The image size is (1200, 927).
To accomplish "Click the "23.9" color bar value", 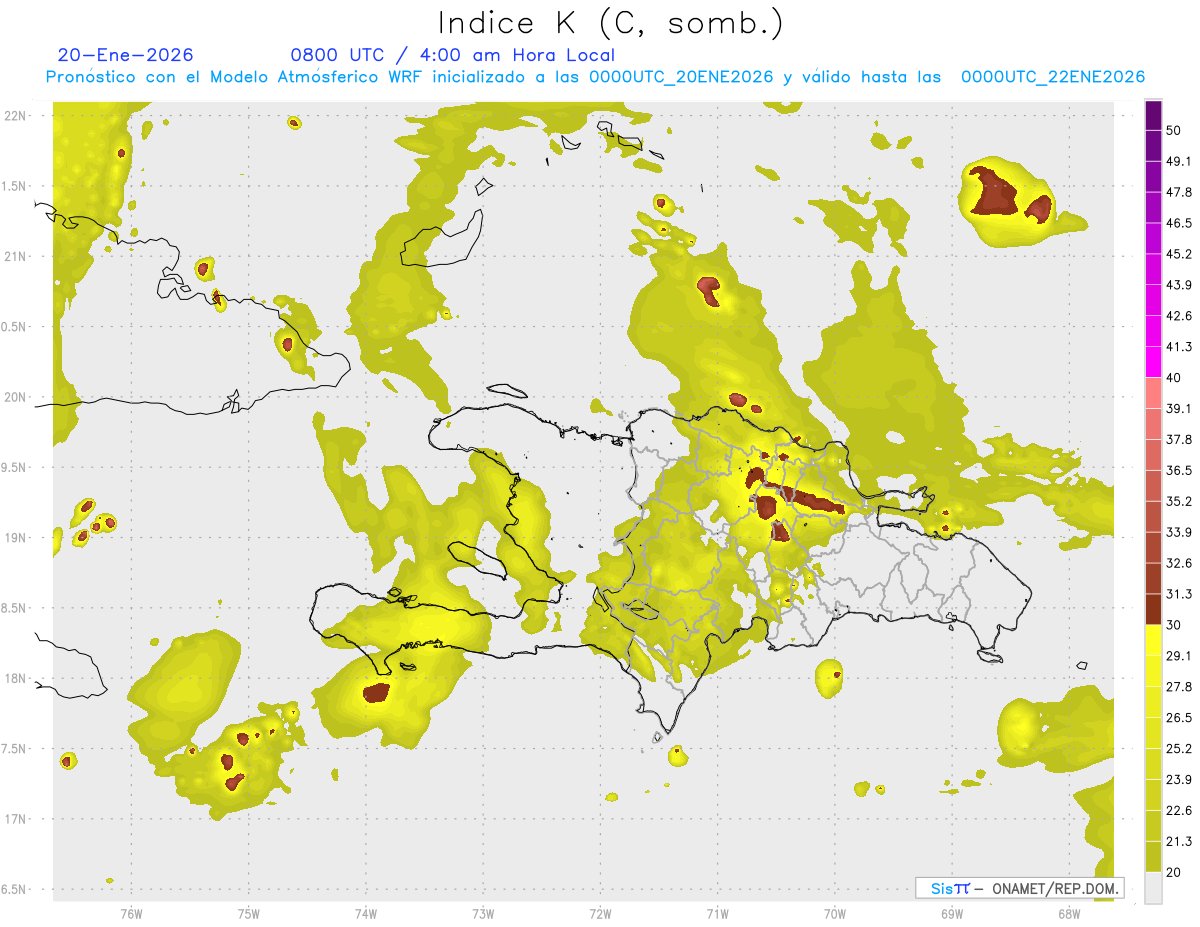I will click(1179, 780).
